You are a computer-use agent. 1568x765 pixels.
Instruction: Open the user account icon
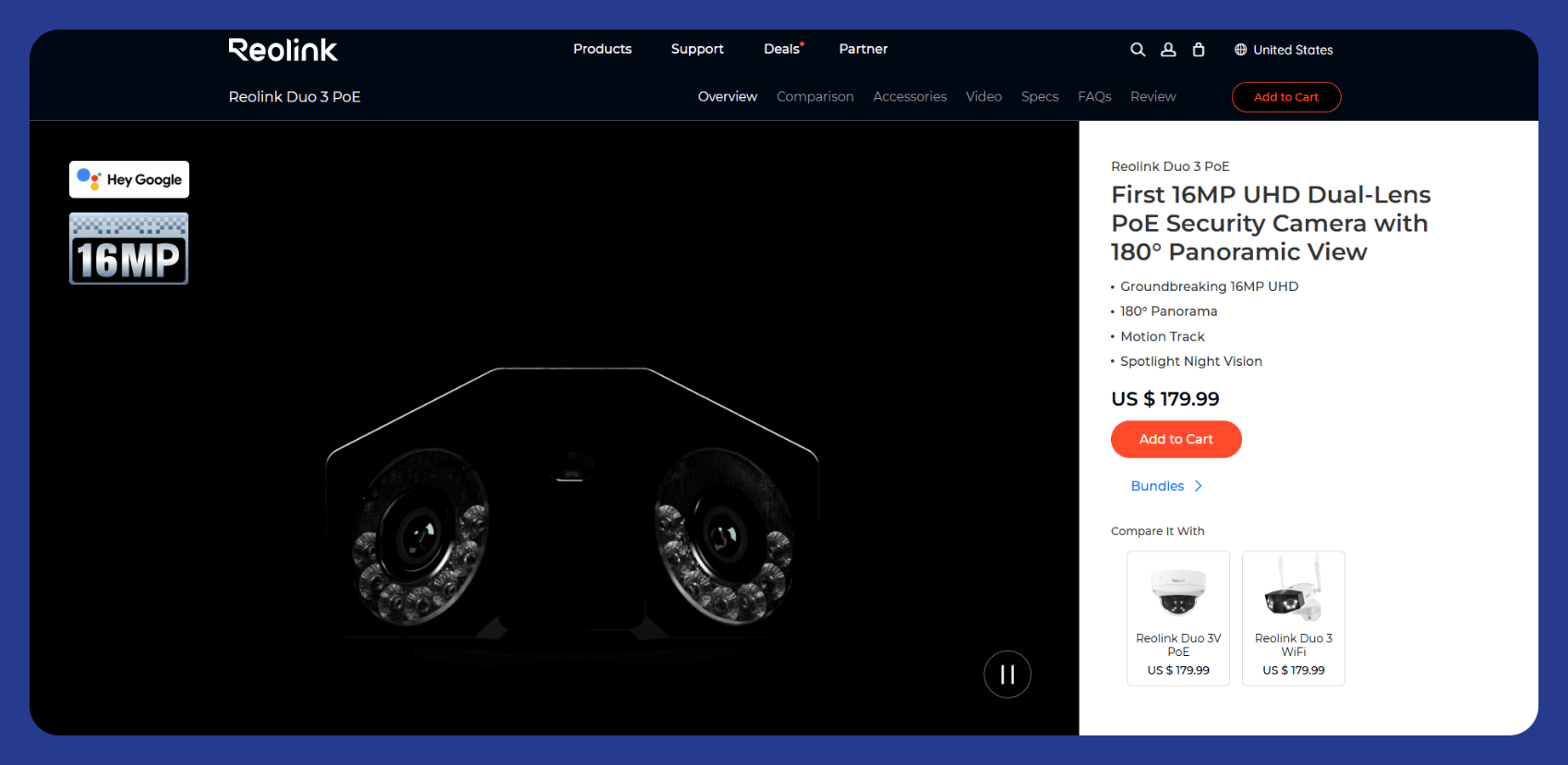click(1168, 50)
